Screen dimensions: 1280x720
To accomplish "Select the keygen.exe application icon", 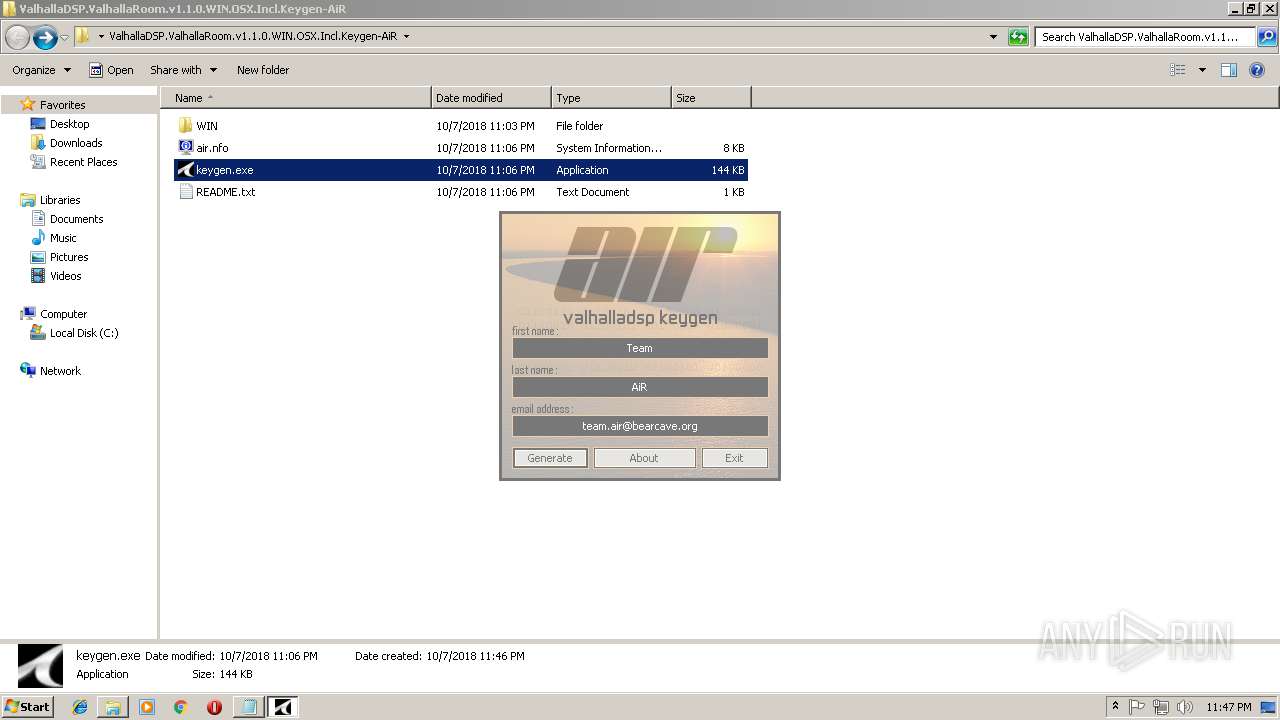I will tap(185, 170).
